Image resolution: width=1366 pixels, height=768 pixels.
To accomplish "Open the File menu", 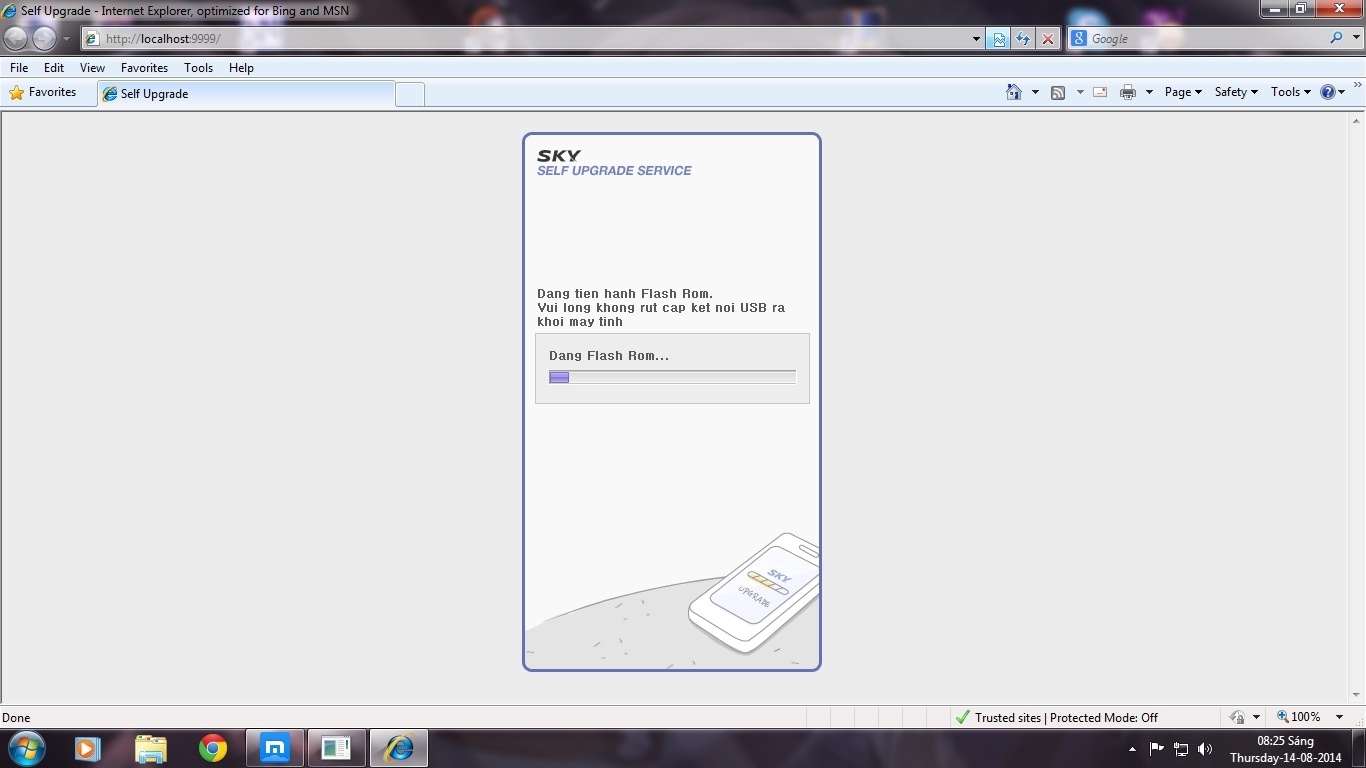I will pos(19,68).
